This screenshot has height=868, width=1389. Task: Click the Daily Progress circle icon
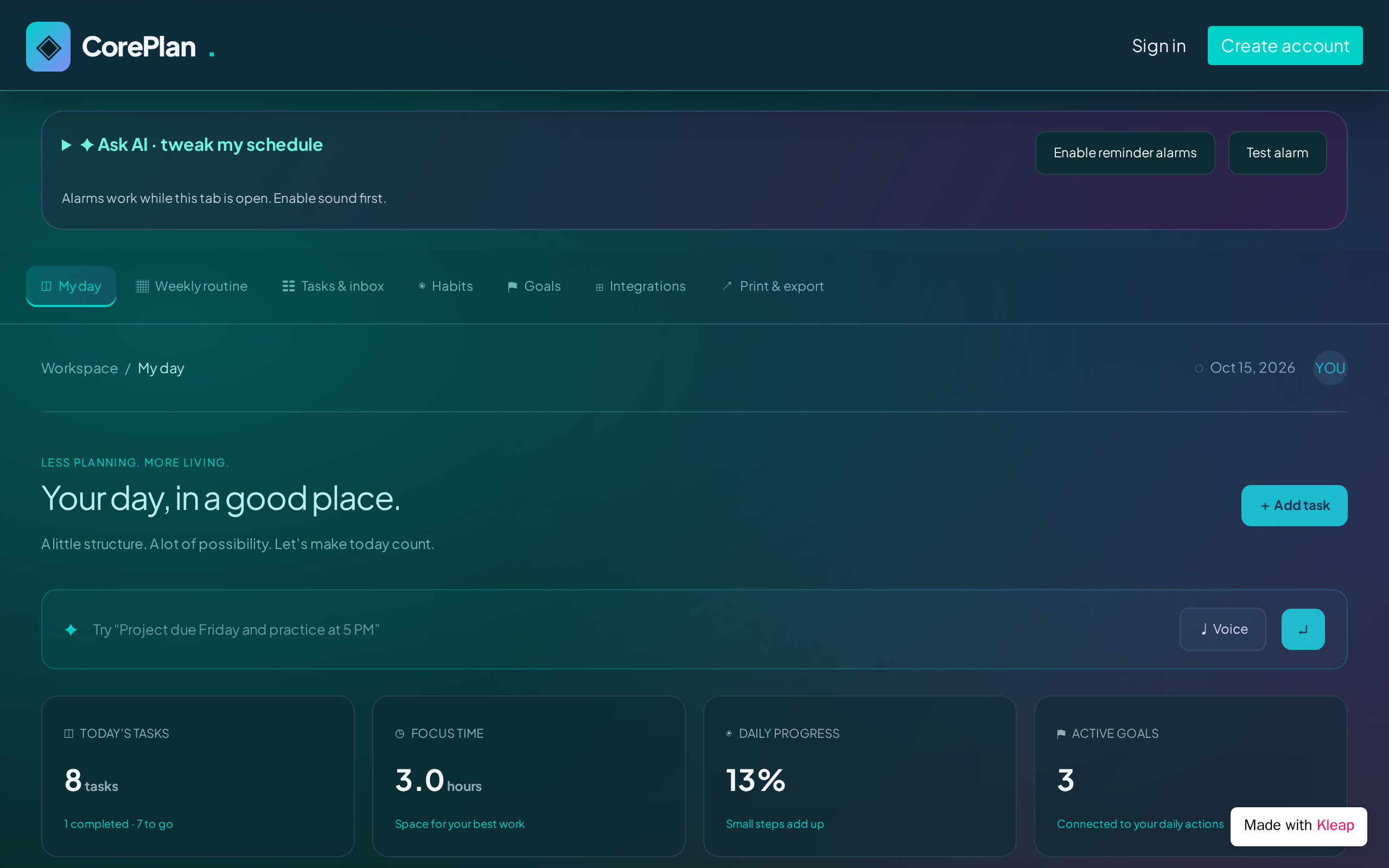click(x=729, y=733)
